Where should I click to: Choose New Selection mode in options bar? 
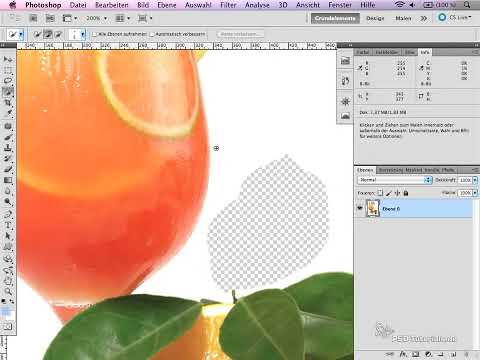(37, 34)
